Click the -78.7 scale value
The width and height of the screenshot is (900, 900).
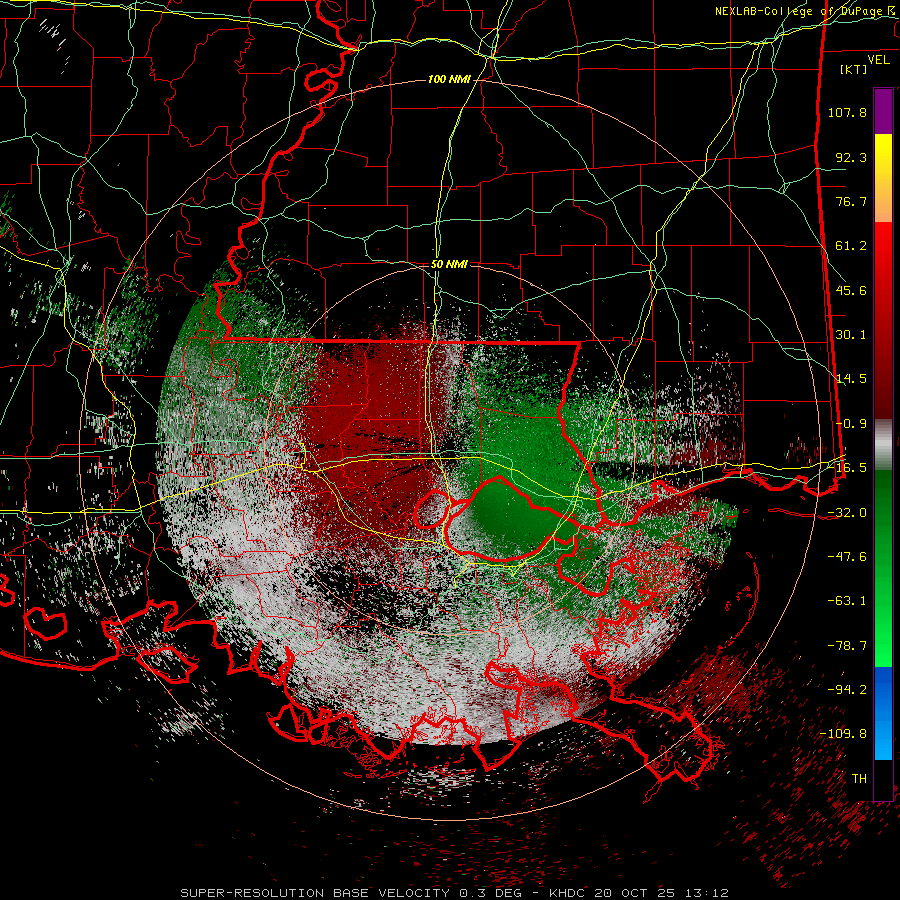[847, 646]
